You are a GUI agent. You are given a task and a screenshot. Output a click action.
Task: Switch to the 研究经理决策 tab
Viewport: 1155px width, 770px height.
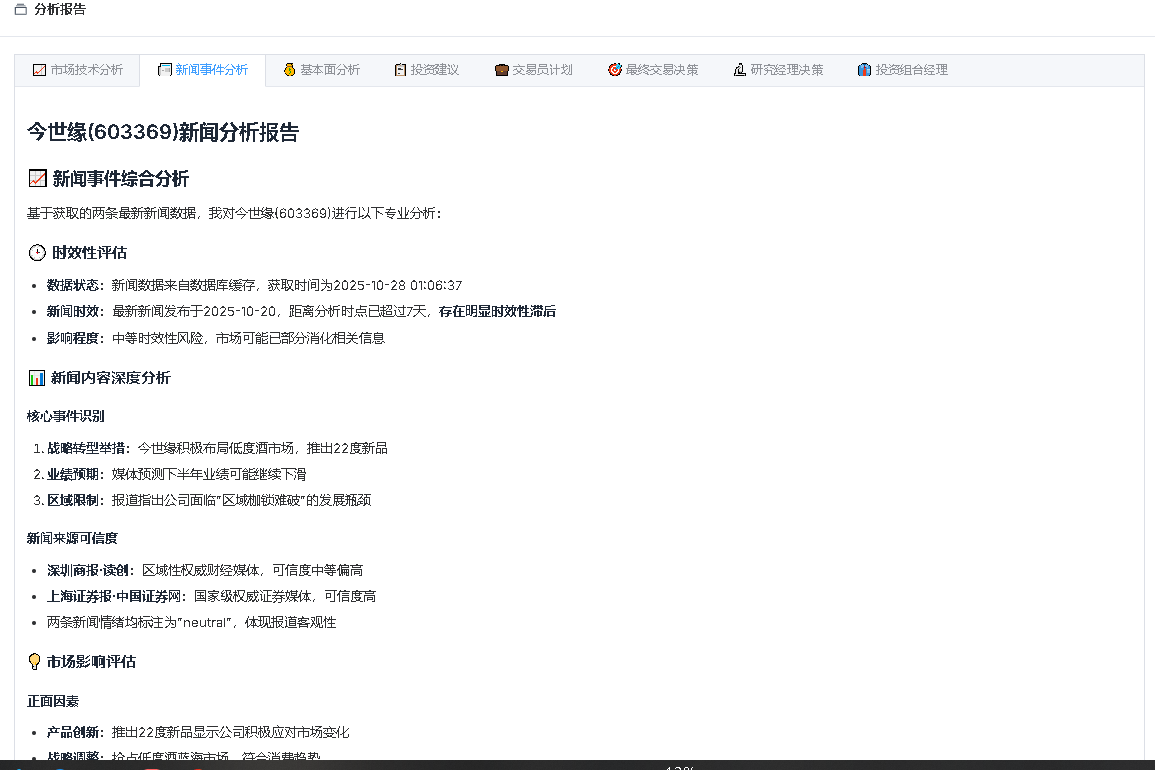(x=778, y=70)
